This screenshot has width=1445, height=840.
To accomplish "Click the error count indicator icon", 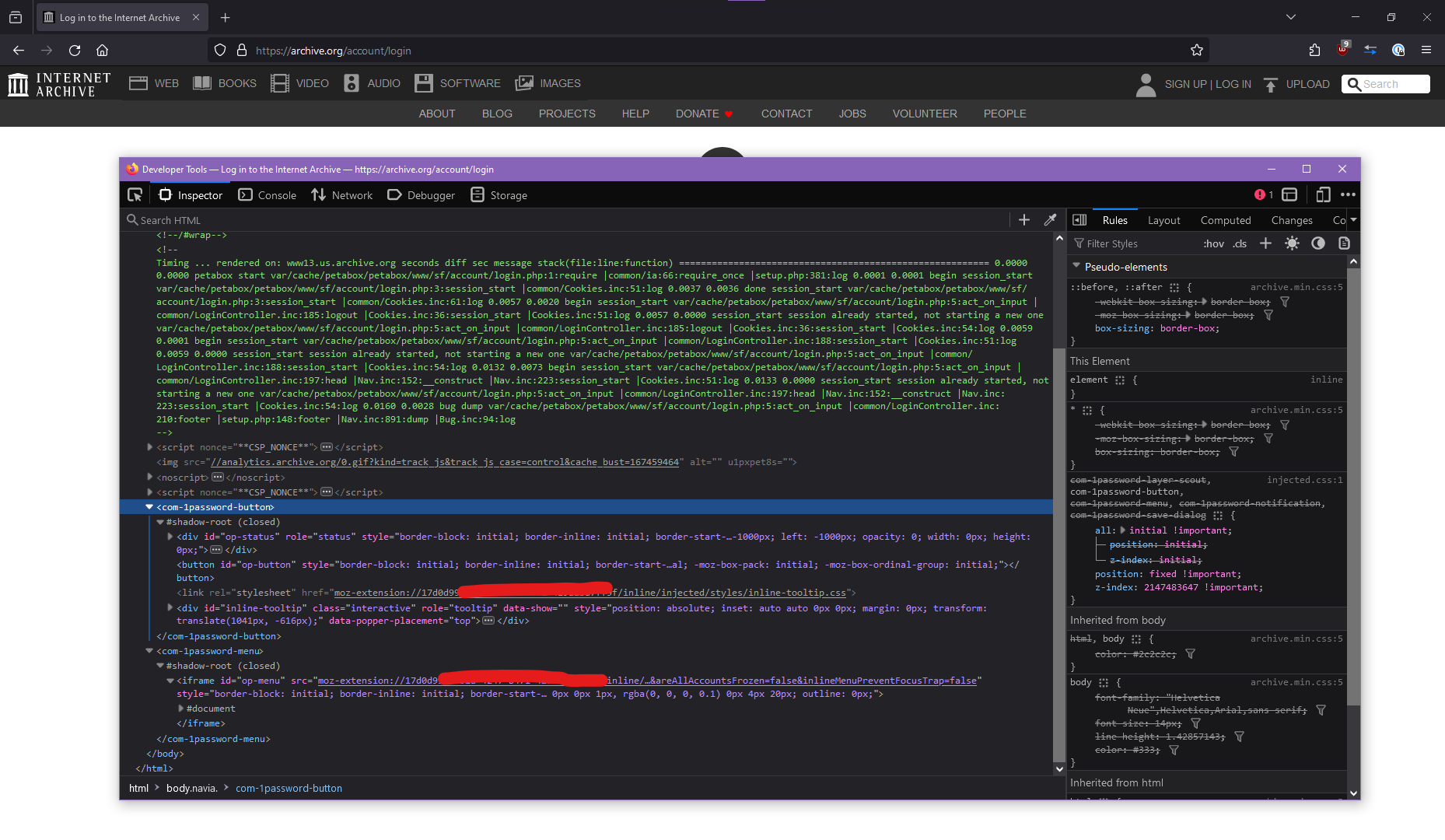I will pos(1263,195).
